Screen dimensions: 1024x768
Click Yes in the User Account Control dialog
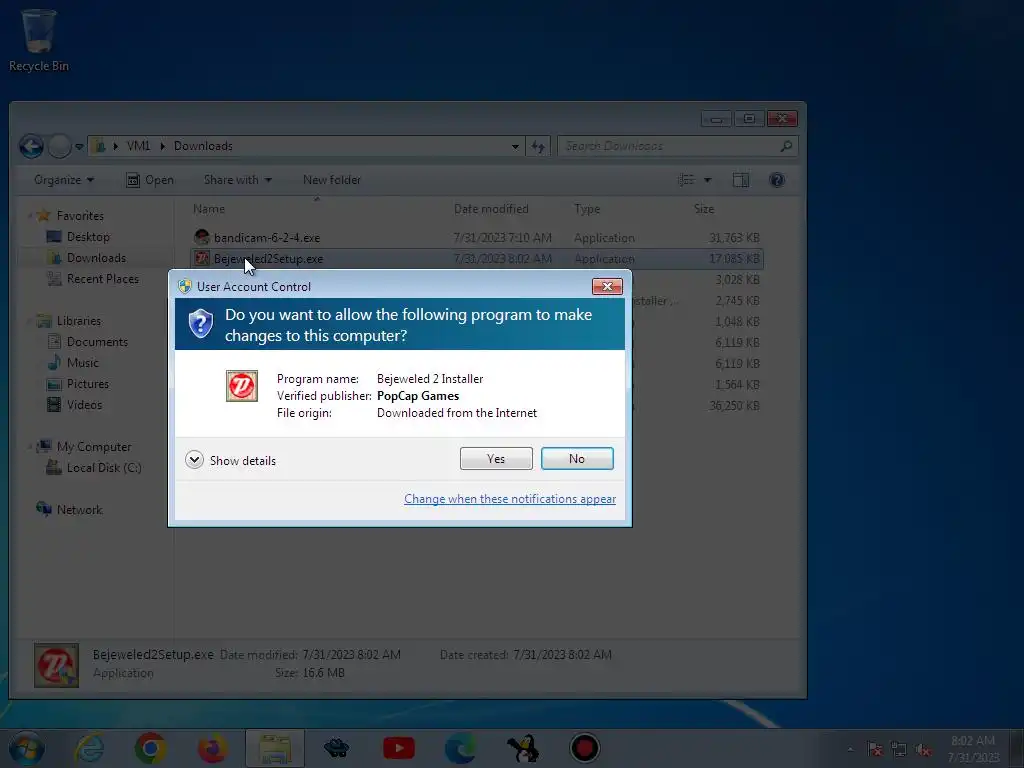point(496,458)
